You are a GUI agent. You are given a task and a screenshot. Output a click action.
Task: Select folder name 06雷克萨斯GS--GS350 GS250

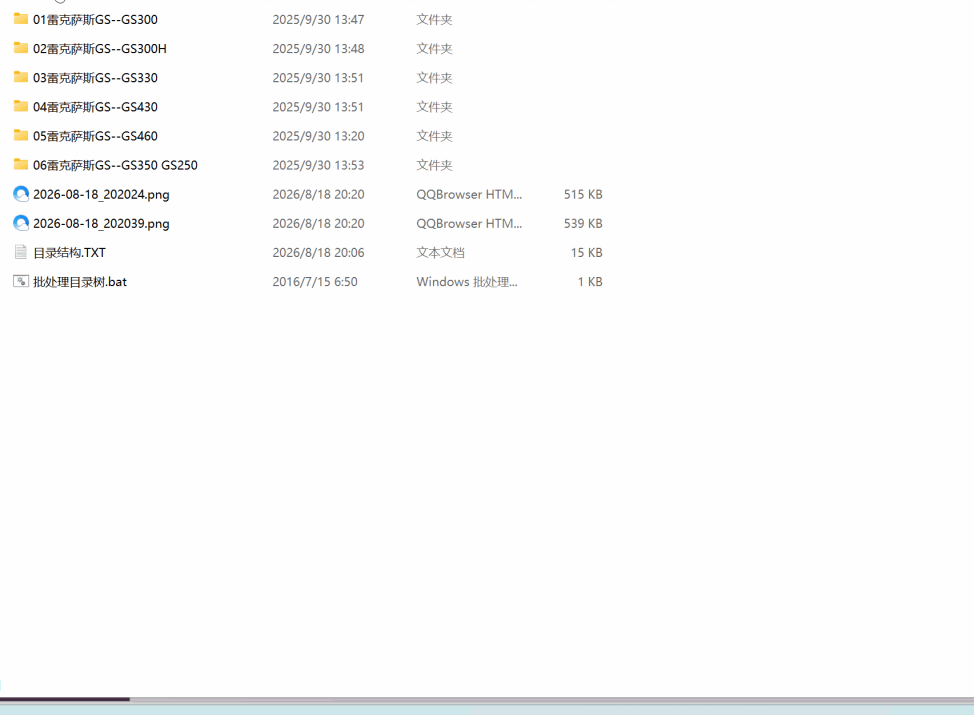[x=115, y=165]
